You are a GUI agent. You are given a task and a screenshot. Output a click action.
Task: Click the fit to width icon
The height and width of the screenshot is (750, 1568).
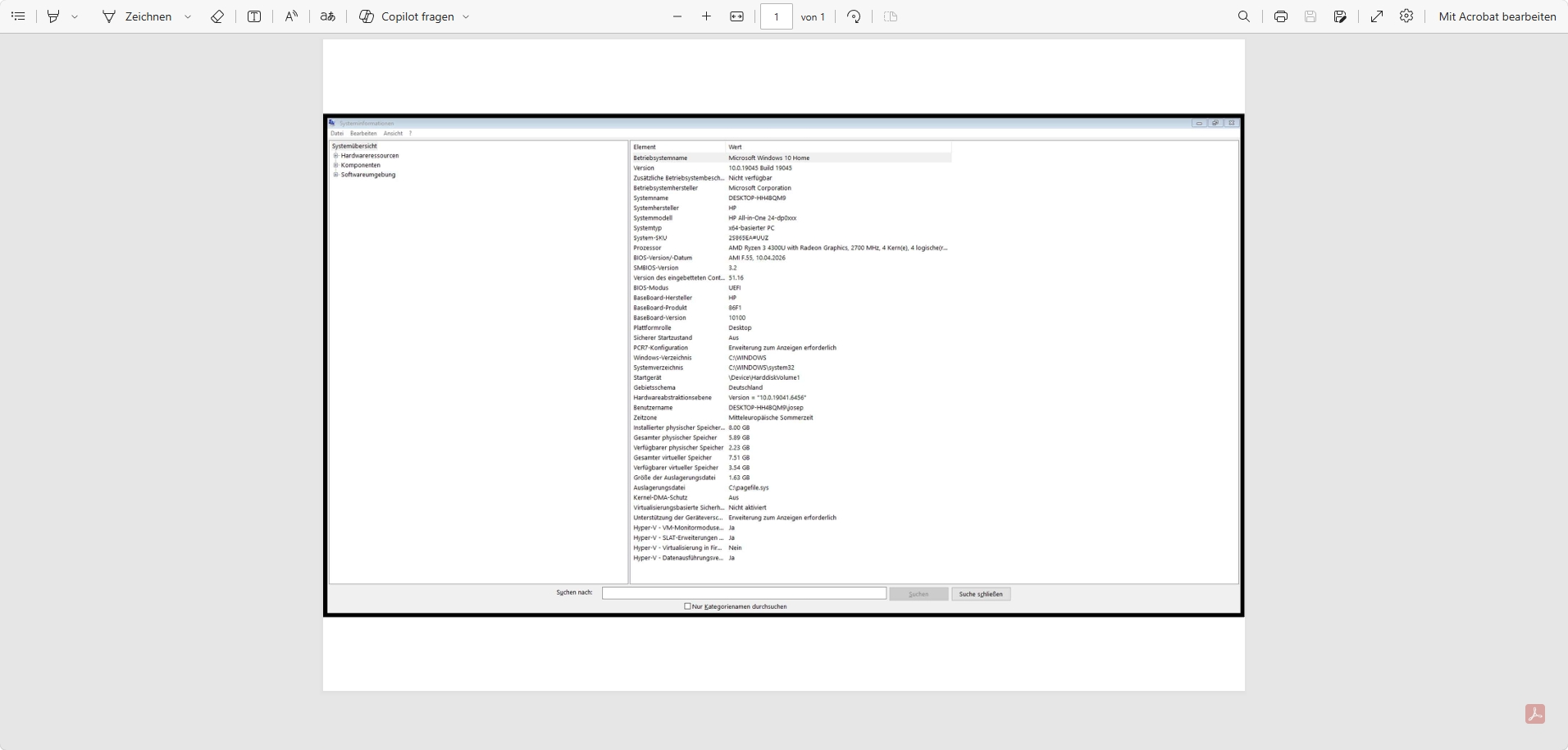[x=737, y=16]
